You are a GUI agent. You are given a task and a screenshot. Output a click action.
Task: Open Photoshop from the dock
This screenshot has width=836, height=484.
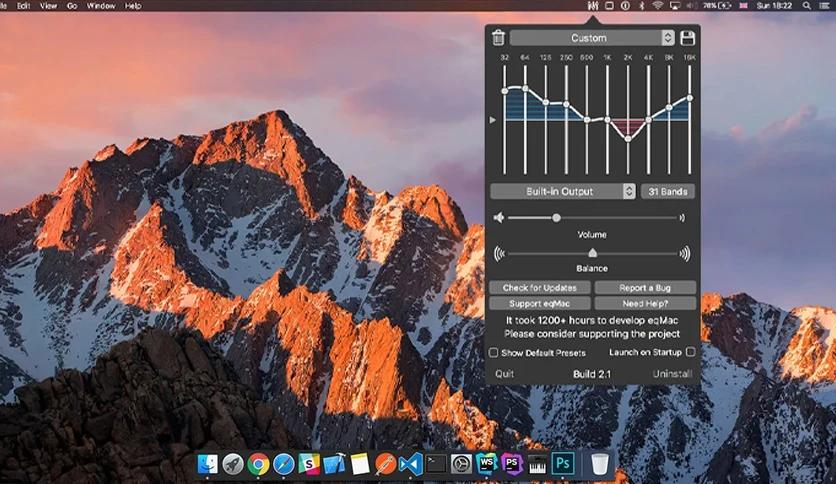(x=563, y=463)
